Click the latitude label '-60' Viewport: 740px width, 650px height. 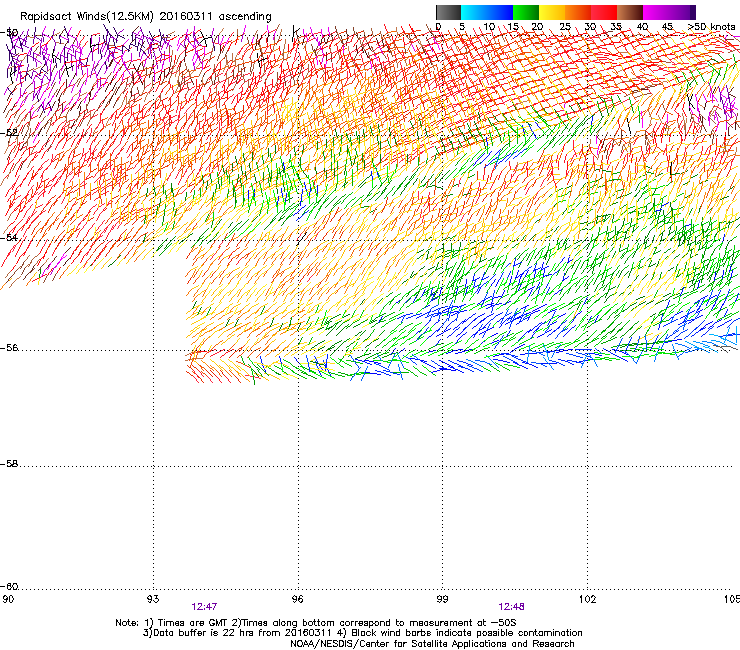point(9,587)
